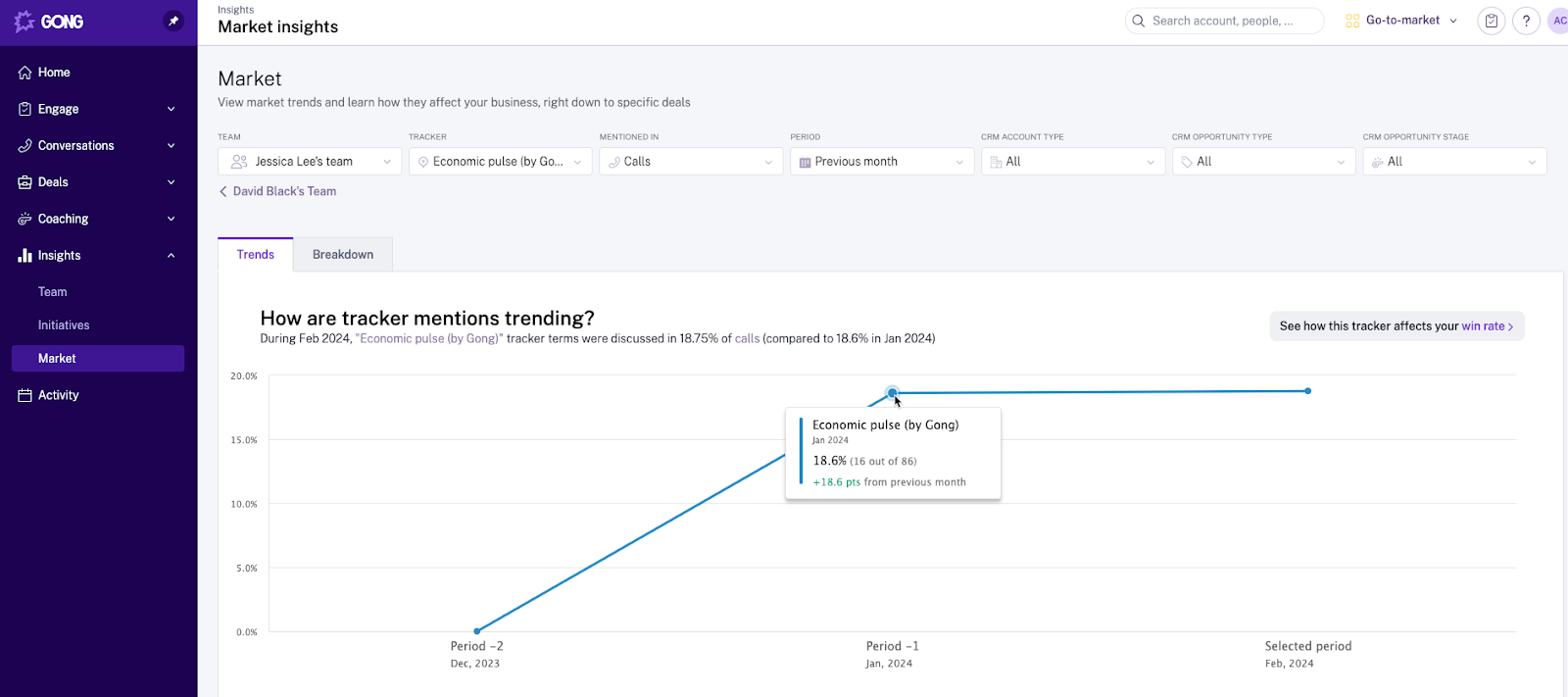The image size is (1568, 697).
Task: Click See how this tracker affects win rate
Action: click(x=1396, y=326)
